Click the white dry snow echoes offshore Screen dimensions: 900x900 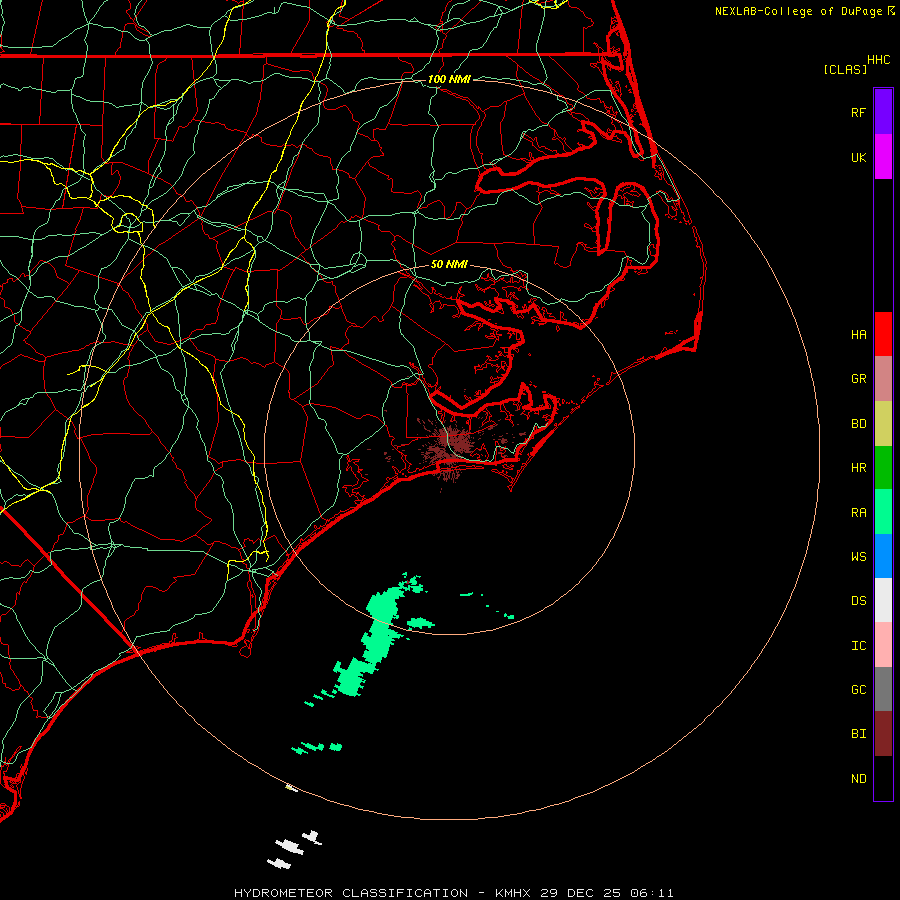click(294, 848)
